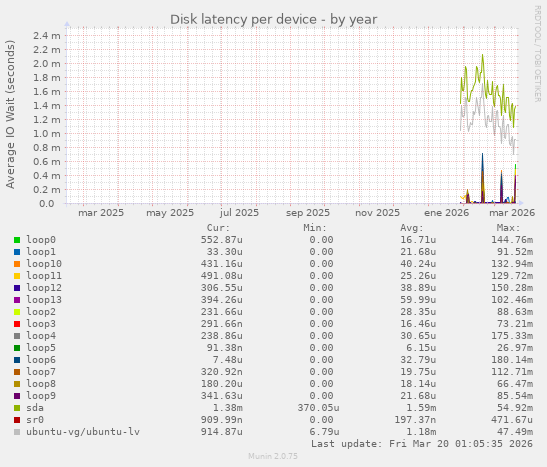Image resolution: width=547 pixels, height=467 pixels.
Task: Click the loop4 max value 175.33m
Action: (x=512, y=336)
